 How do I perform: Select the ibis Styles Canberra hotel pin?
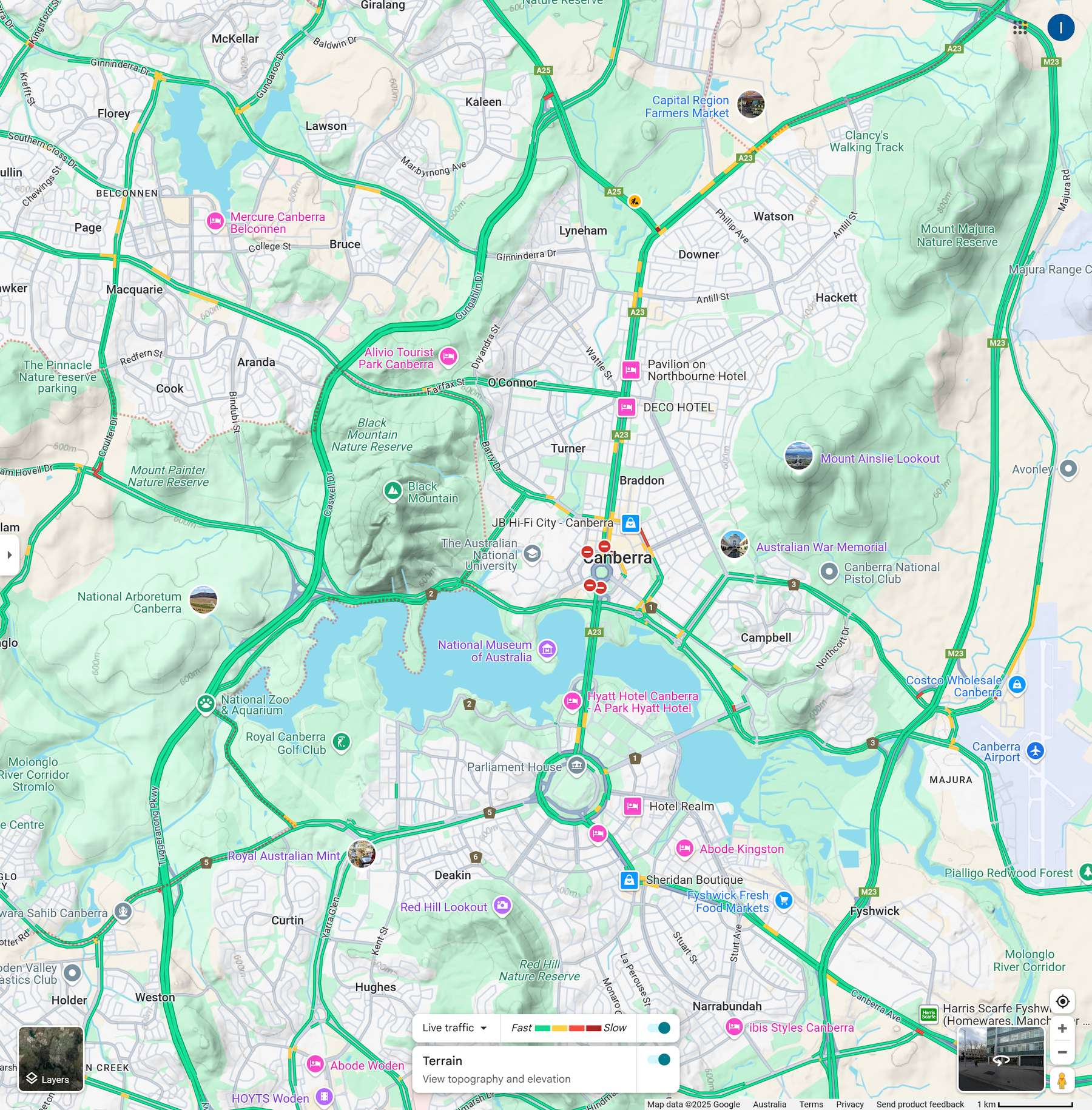pos(734,1027)
